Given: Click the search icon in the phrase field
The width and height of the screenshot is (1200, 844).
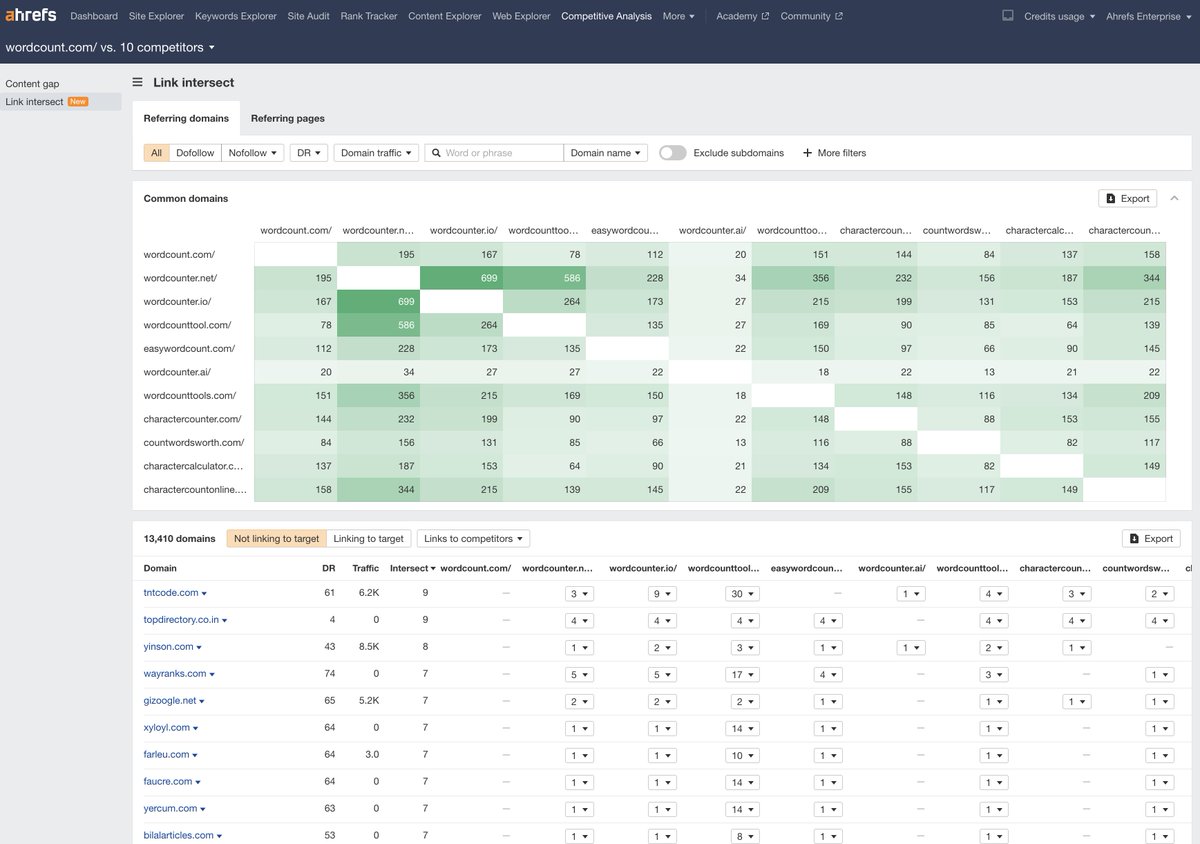Looking at the screenshot, I should coord(435,153).
